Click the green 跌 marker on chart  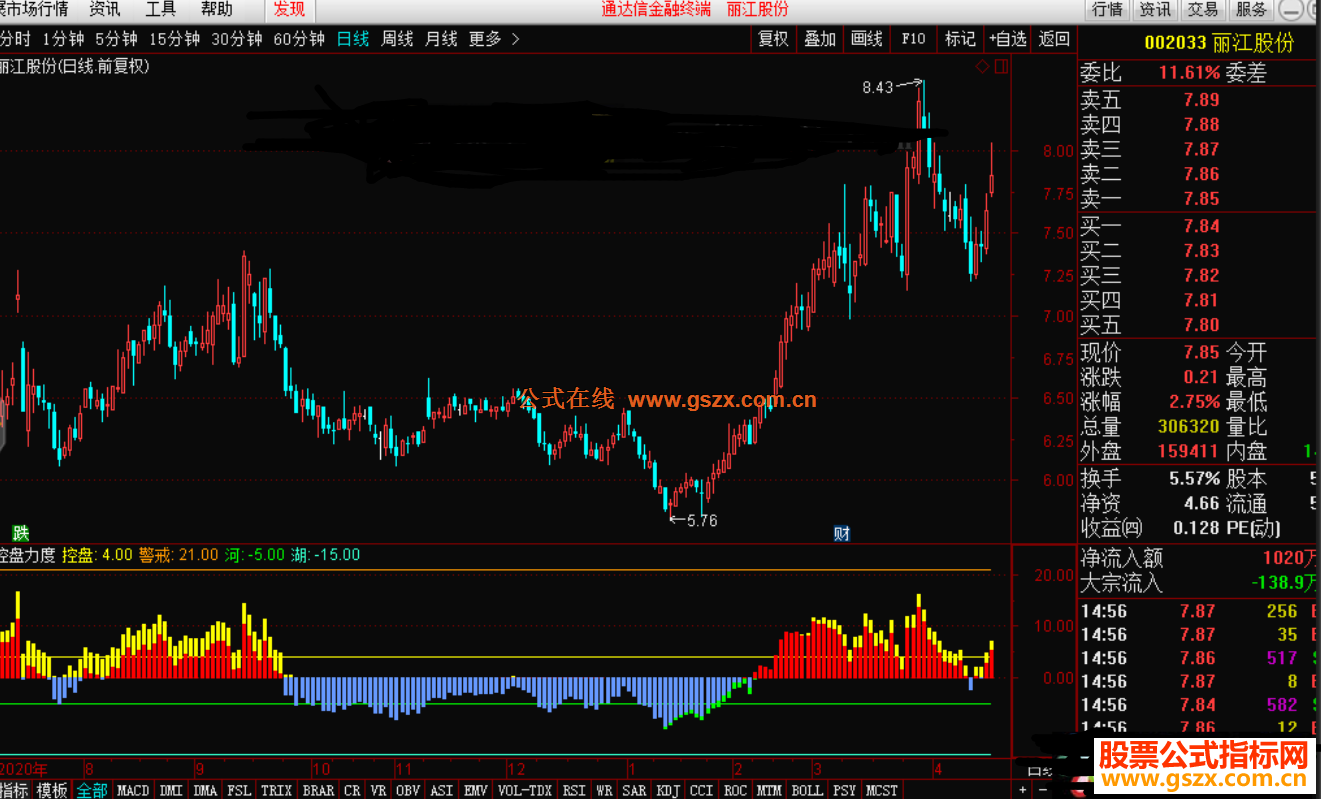tap(21, 532)
